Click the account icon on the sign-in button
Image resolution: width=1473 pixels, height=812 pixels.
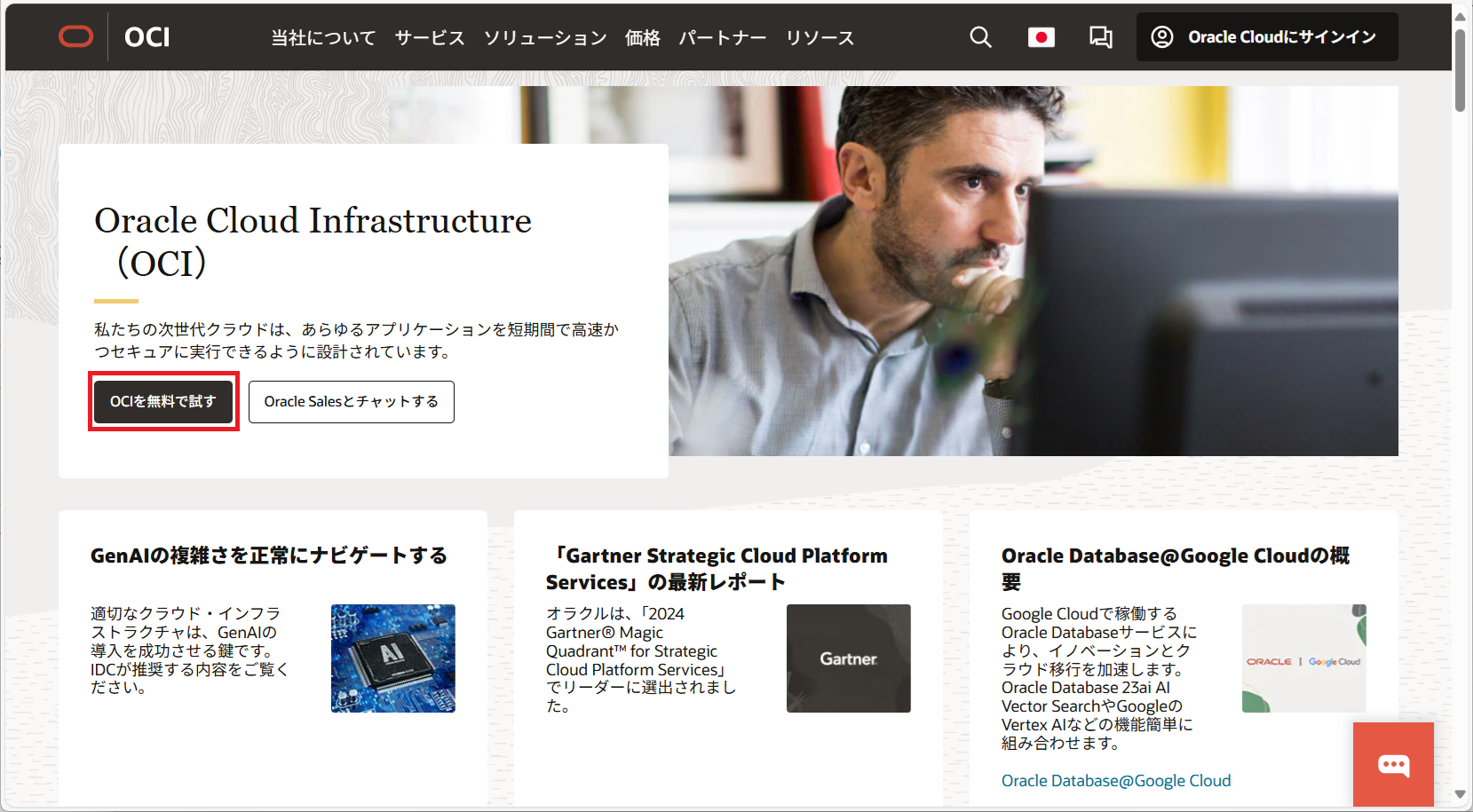tap(1164, 36)
